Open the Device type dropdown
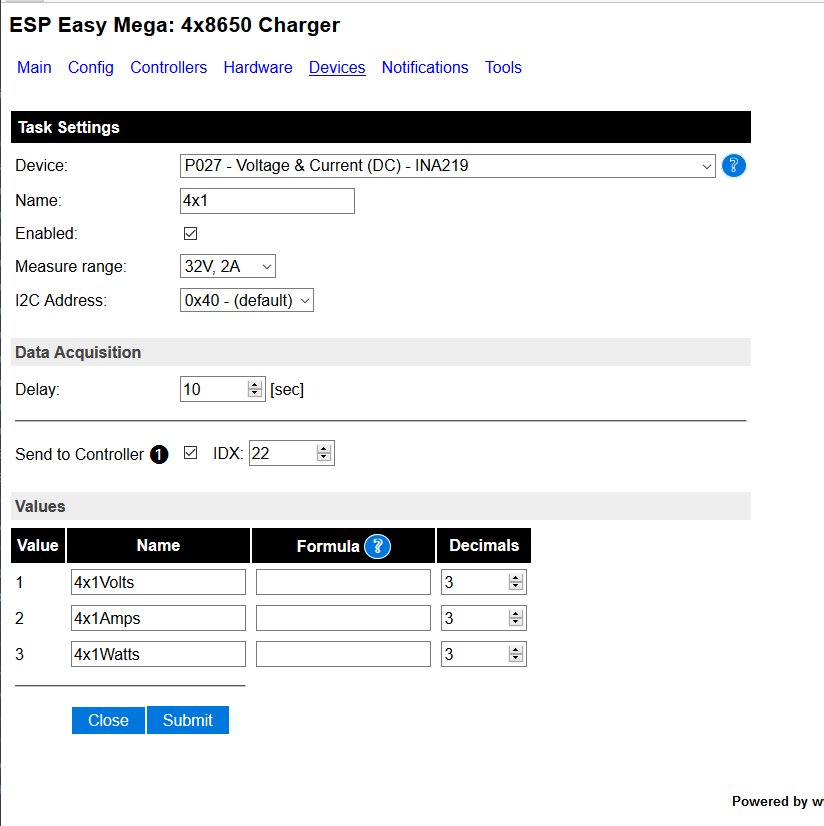Screen dimensions: 824x826 click(447, 166)
